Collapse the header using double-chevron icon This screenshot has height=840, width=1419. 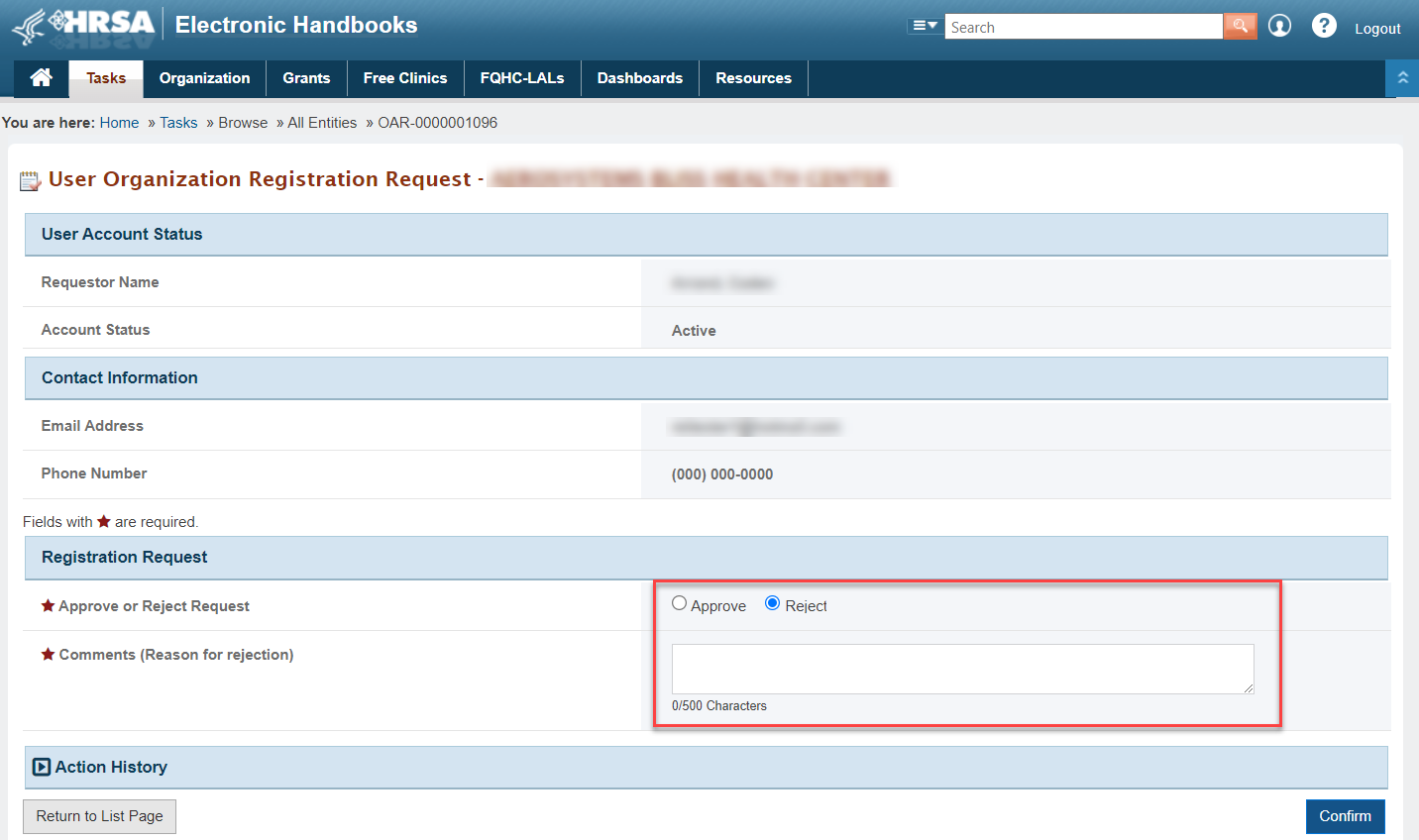point(1402,78)
